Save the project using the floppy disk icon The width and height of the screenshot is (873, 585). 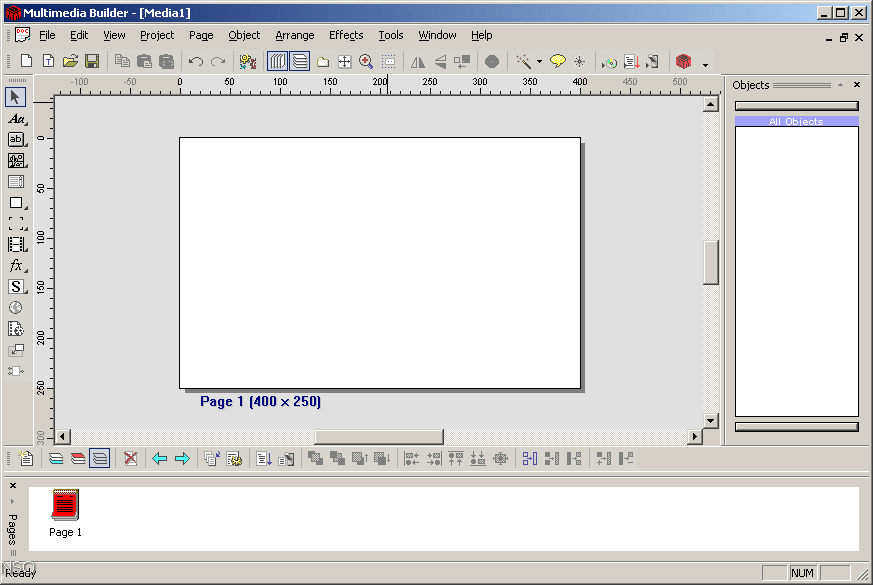[91, 61]
